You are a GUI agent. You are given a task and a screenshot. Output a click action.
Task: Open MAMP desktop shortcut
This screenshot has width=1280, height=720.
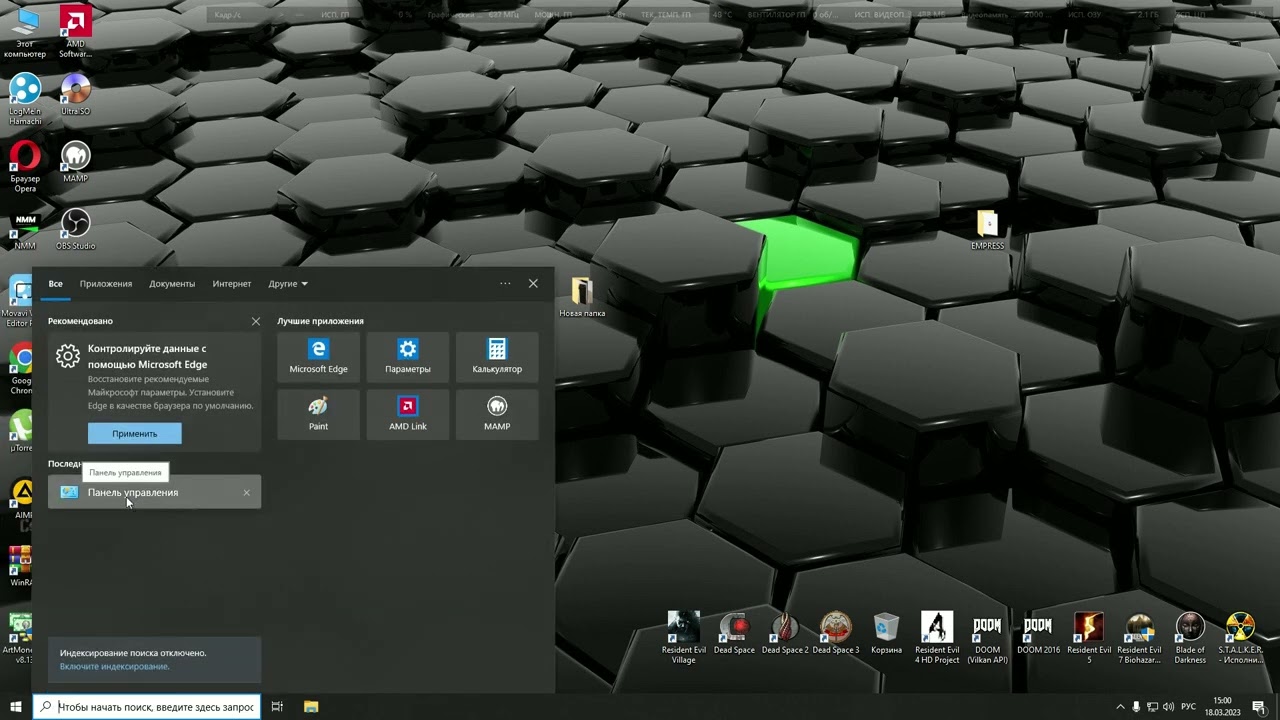click(75, 162)
